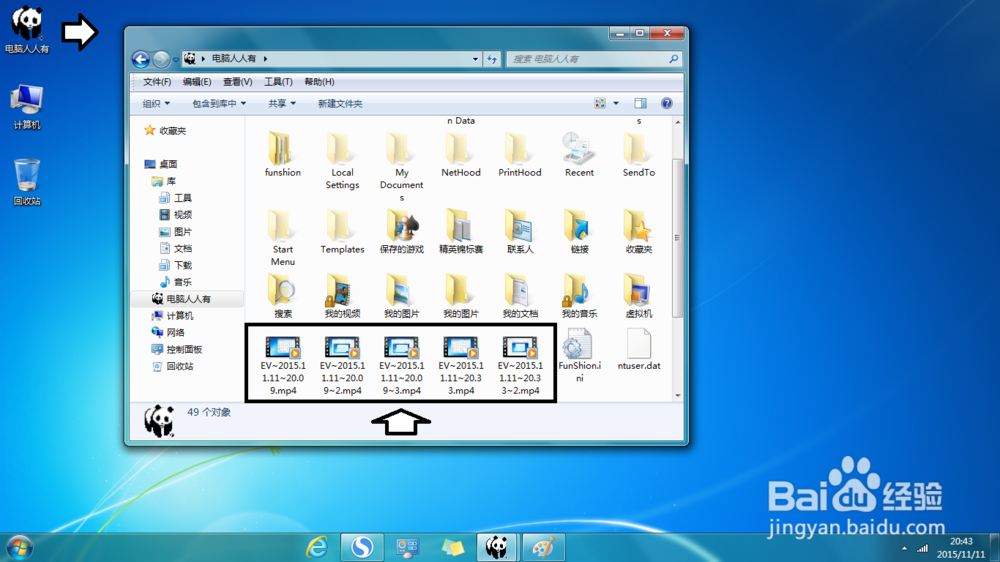Image resolution: width=1000 pixels, height=562 pixels.
Task: Open the 虚拟机 folder
Action: (x=638, y=295)
